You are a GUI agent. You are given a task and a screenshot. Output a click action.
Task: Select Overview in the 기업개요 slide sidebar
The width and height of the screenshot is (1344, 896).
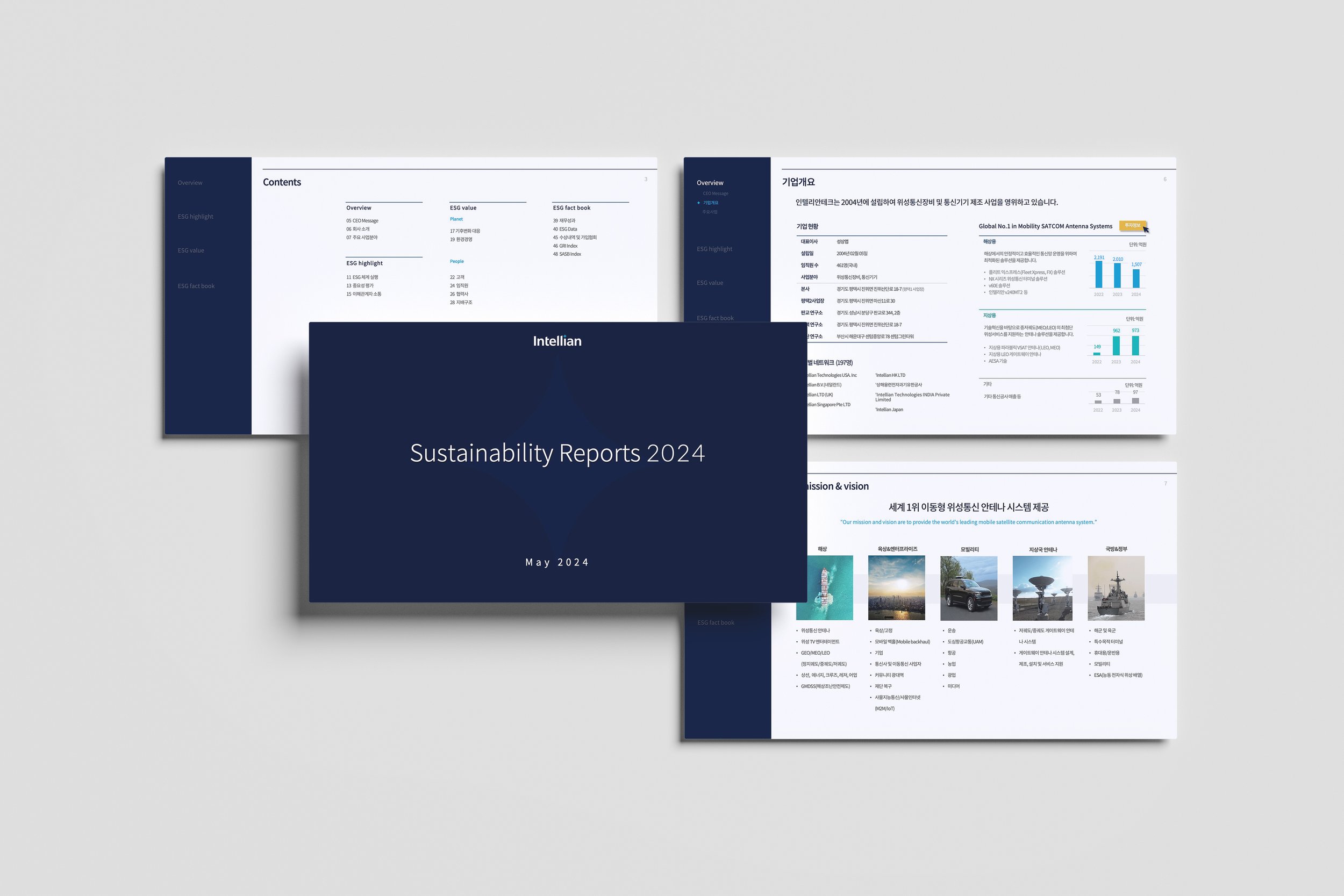[x=710, y=183]
